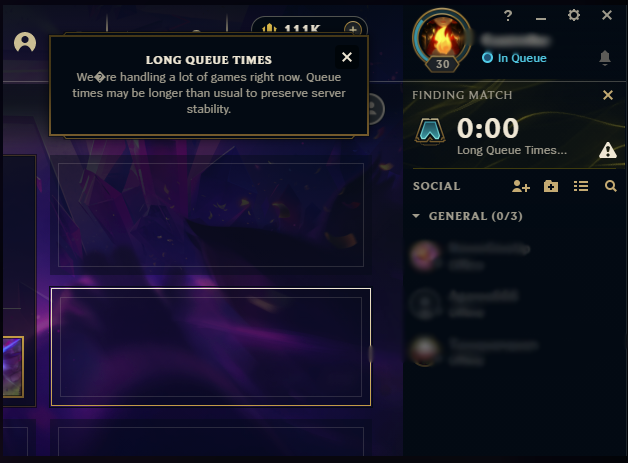Dismiss the Long Queue Times popup
The image size is (628, 463).
347,57
